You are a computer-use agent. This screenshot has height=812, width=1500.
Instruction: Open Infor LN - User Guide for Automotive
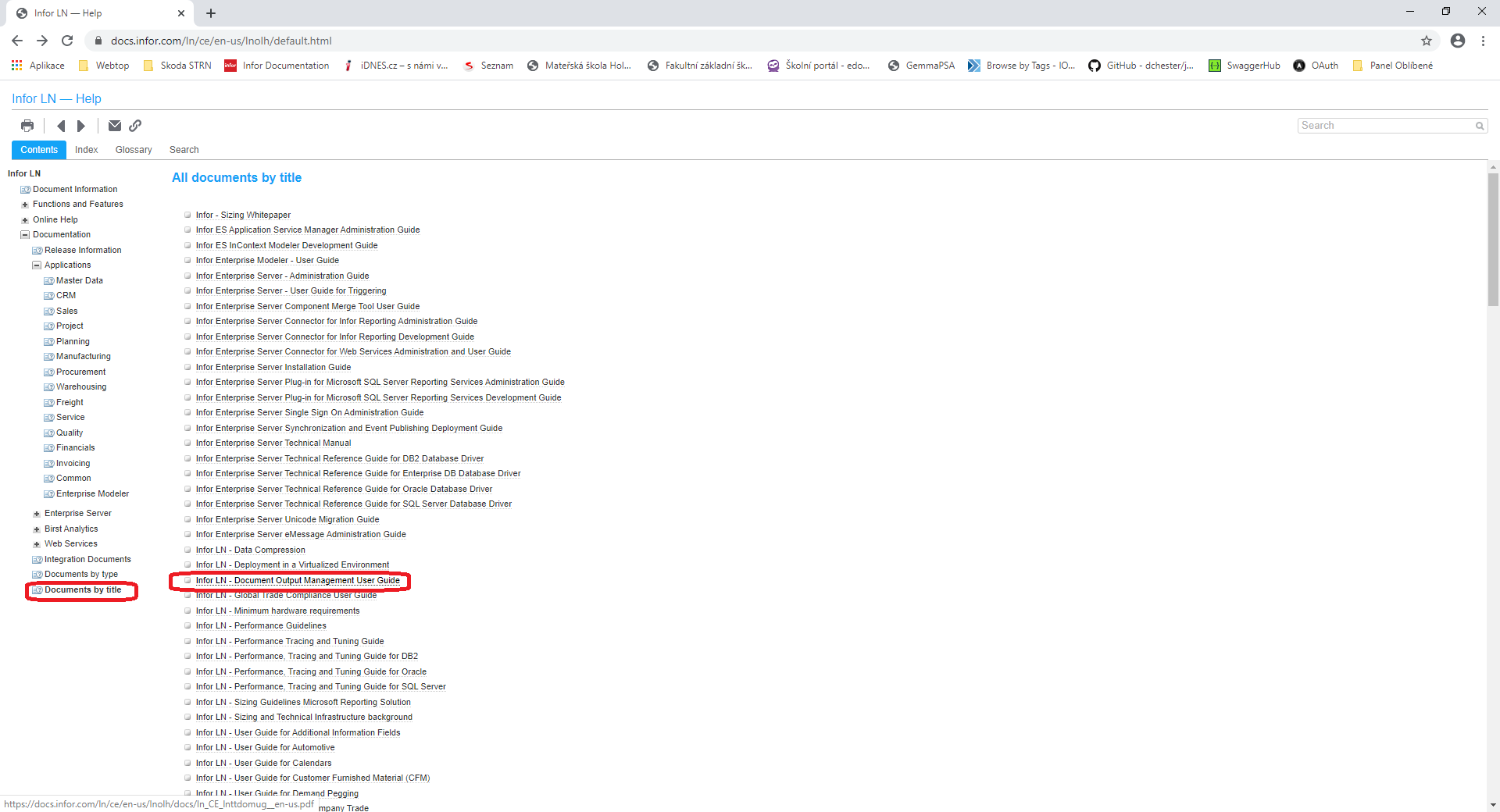coord(265,748)
